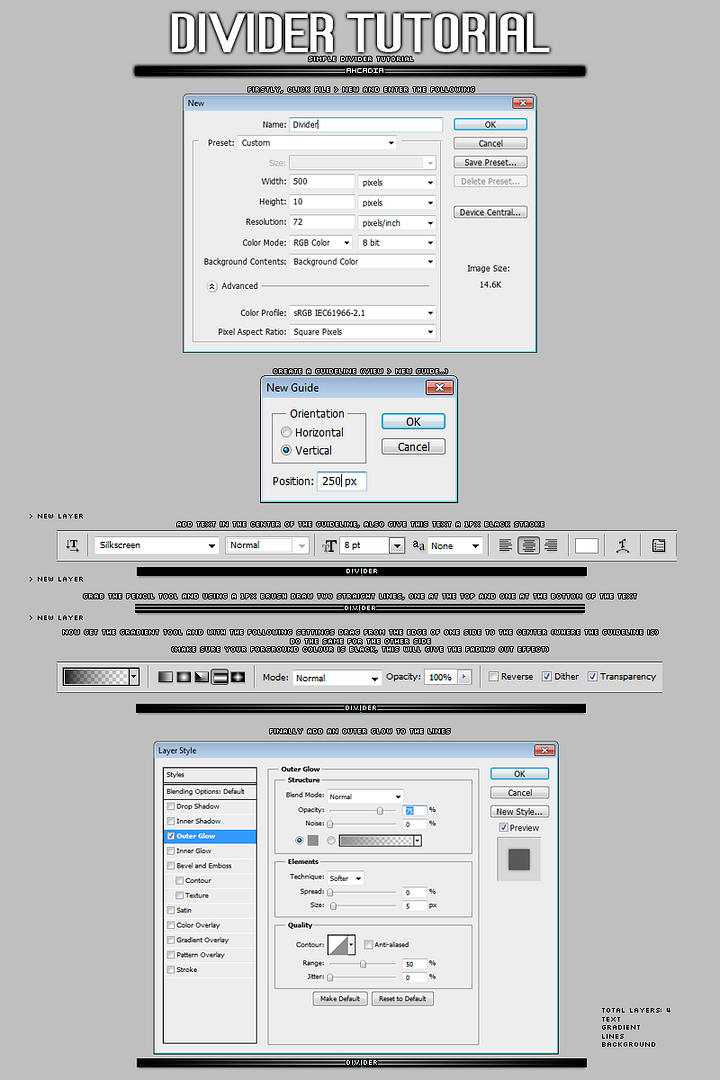
Task: Select right align text icon
Action: (551, 546)
